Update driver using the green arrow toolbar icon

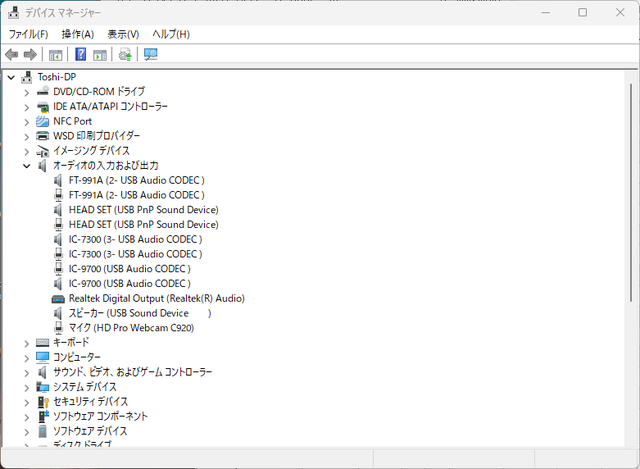coord(125,54)
